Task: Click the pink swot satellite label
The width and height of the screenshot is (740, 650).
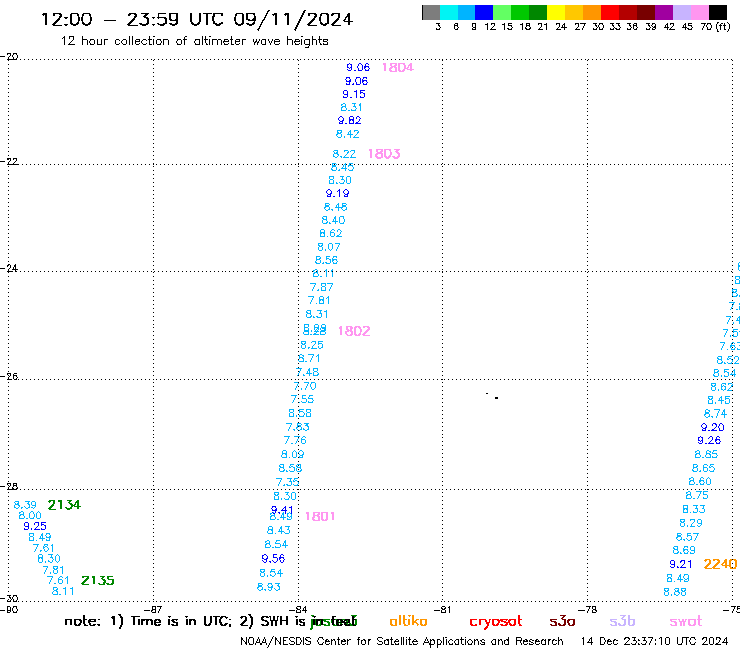Action: point(686,622)
